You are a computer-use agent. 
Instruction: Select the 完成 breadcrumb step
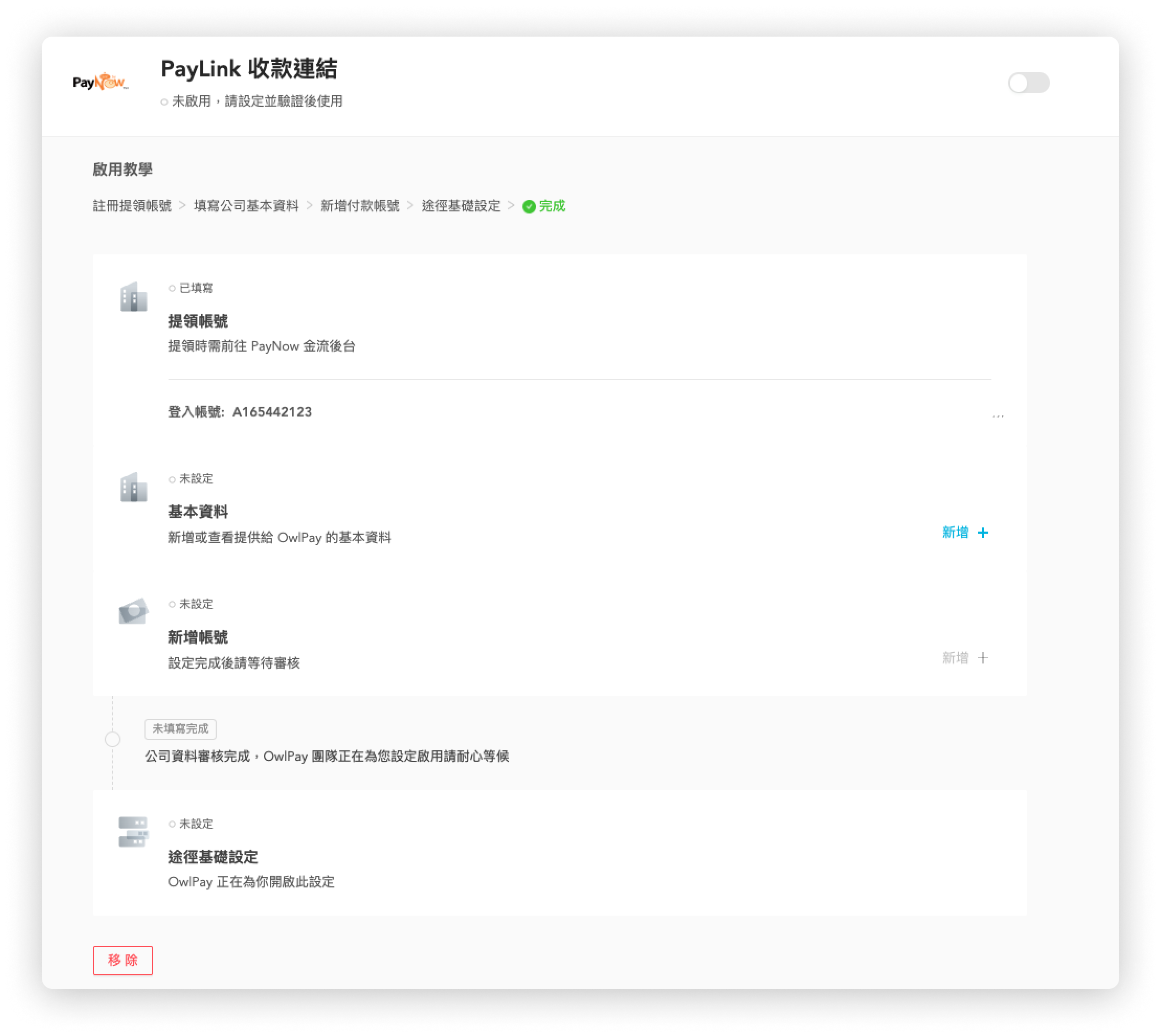click(x=552, y=206)
